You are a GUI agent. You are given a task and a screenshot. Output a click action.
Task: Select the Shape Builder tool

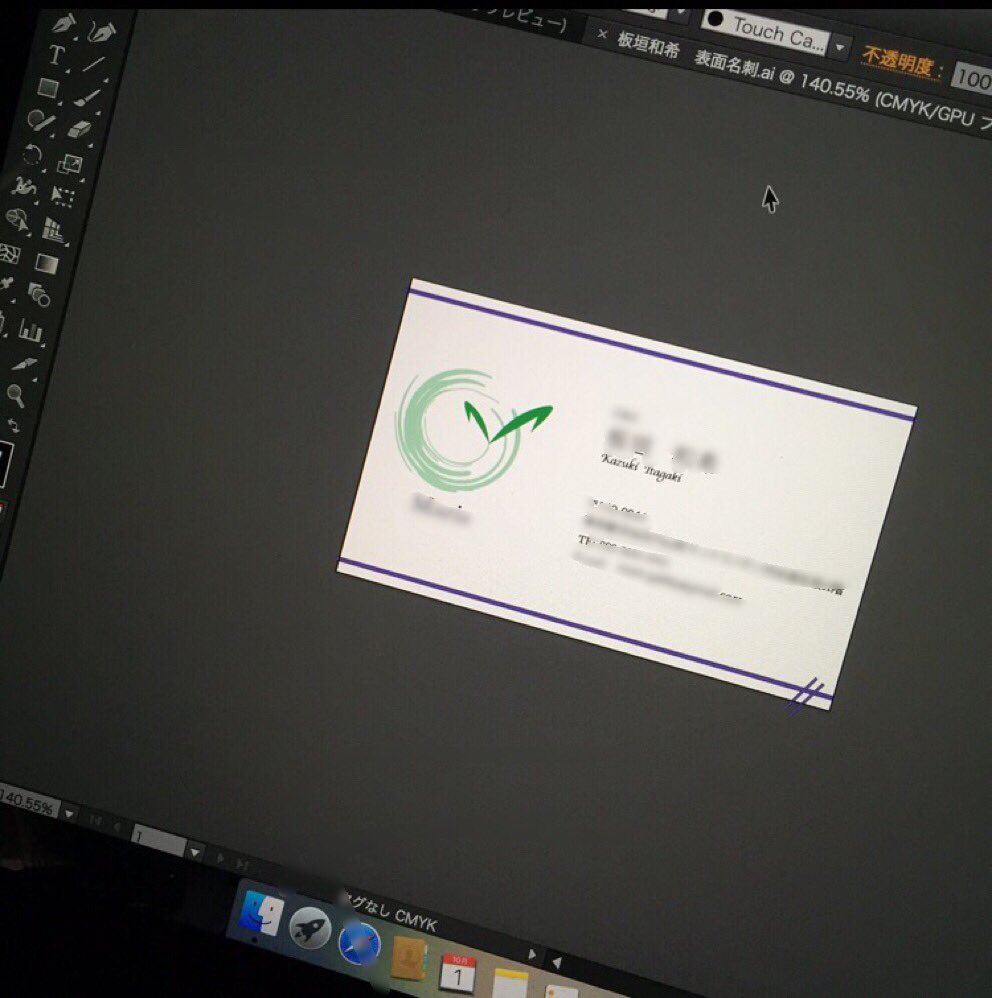(17, 221)
